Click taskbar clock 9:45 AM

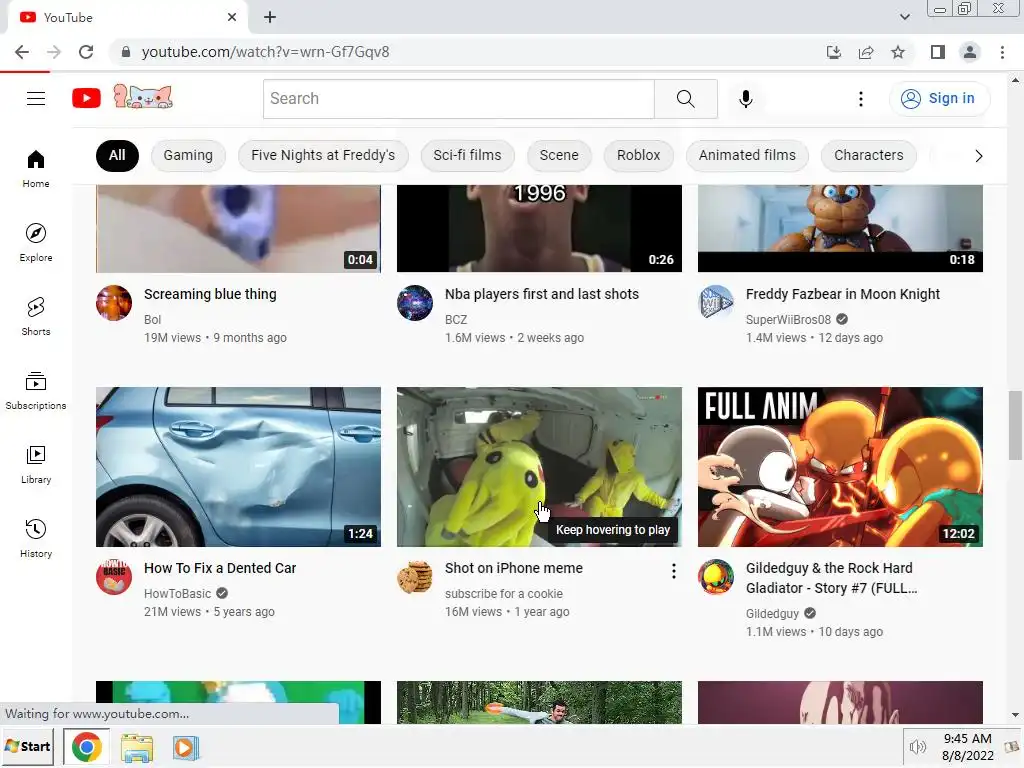tap(967, 739)
